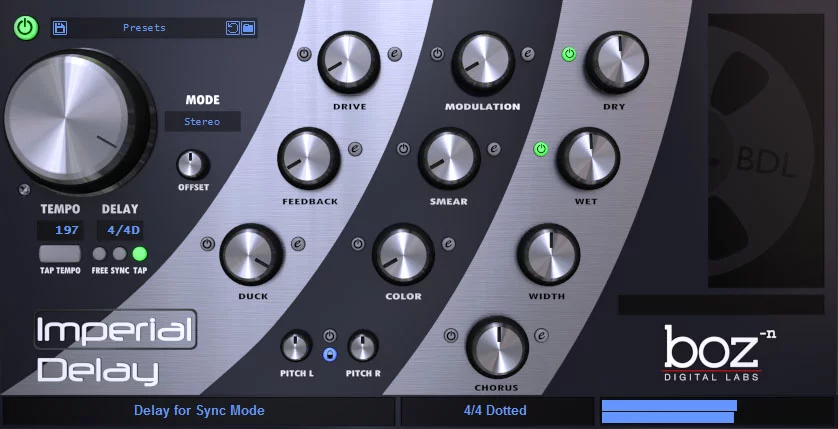The image size is (838, 429).
Task: Click the Width knob
Action: tap(548, 254)
